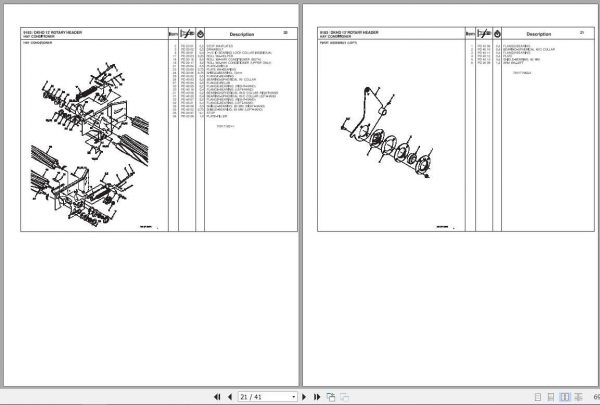Click the Description header on the left page

[241, 34]
